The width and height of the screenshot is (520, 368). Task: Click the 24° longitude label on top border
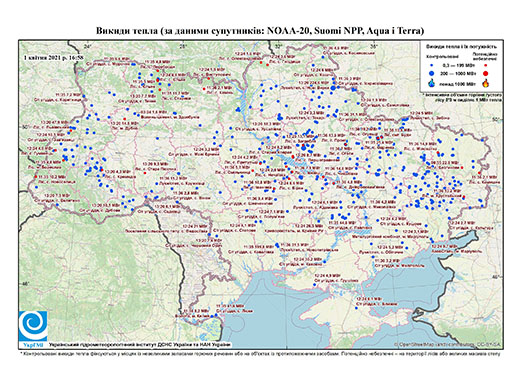click(x=88, y=46)
